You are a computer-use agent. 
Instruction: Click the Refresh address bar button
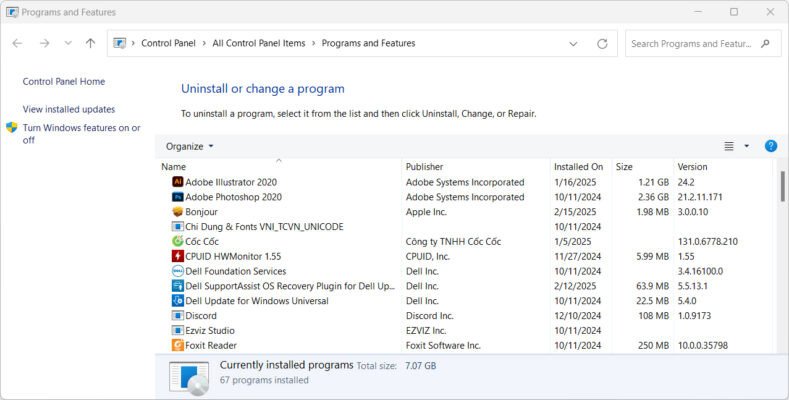click(x=602, y=44)
